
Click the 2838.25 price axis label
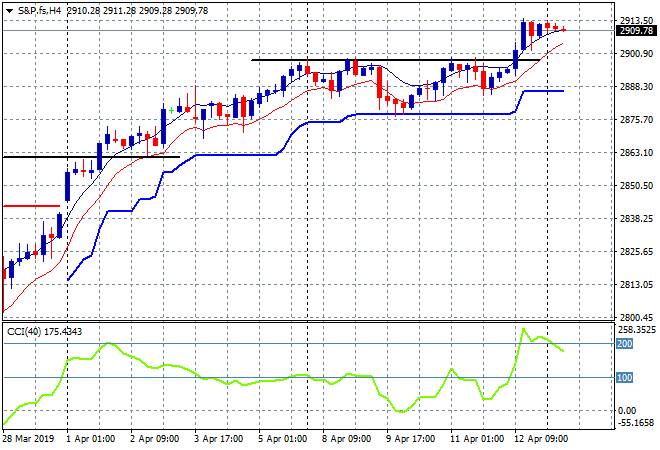(x=636, y=218)
